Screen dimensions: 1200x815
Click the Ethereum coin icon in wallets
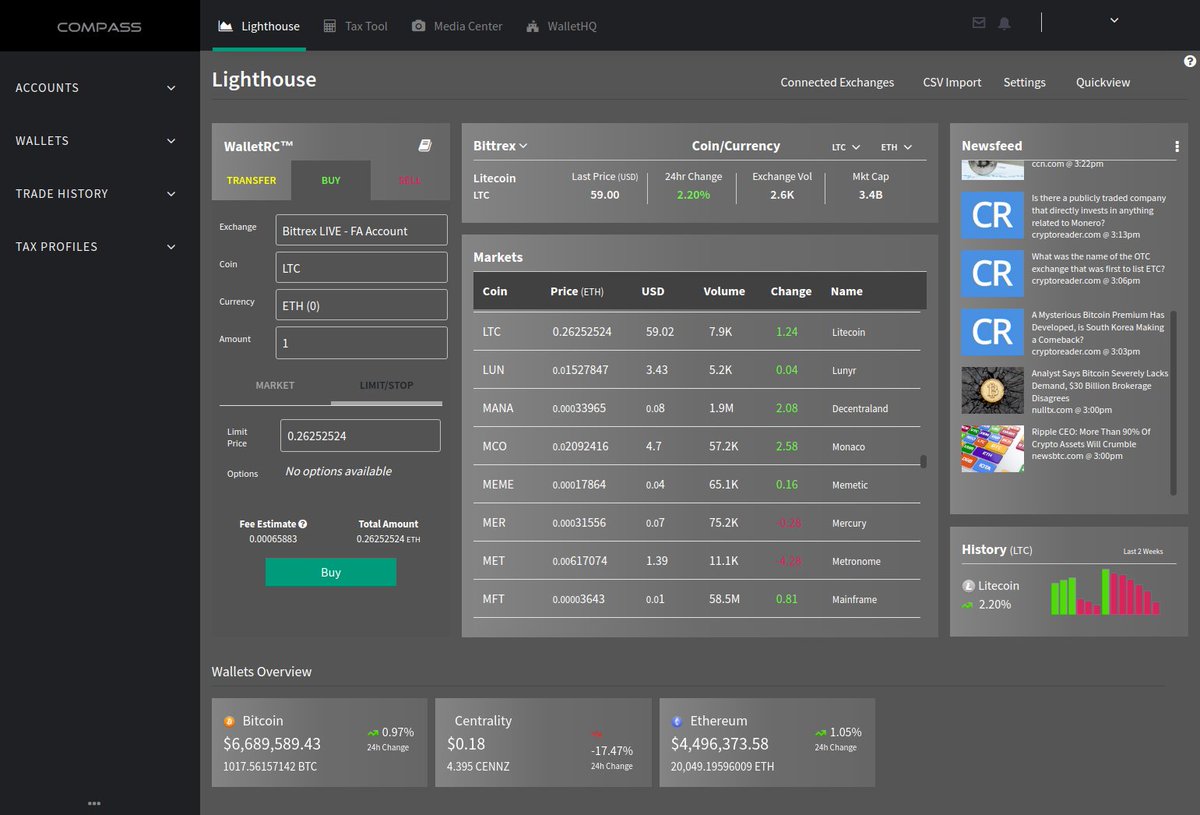point(677,721)
